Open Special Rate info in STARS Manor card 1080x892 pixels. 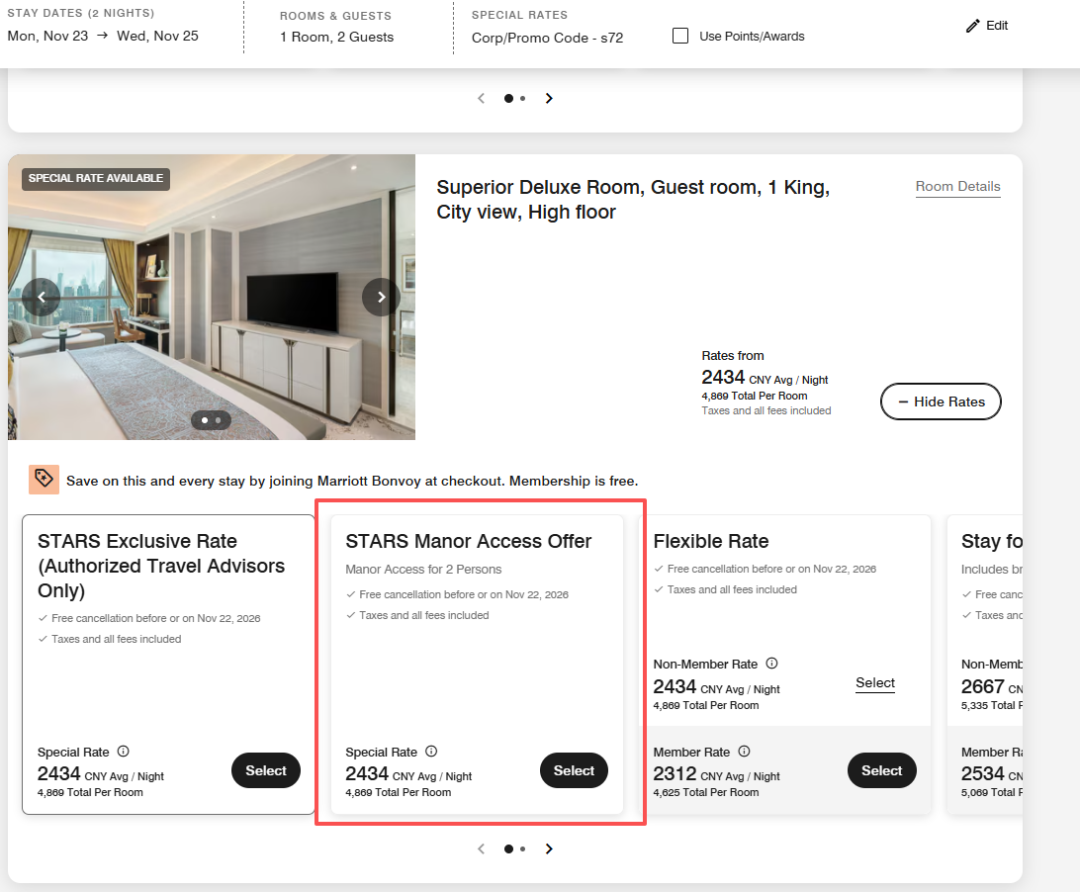[431, 751]
